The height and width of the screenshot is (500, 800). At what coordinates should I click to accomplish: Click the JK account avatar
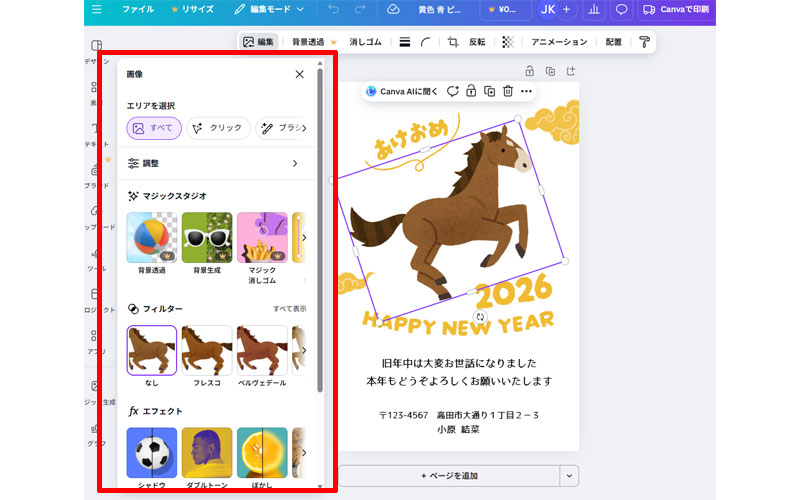[548, 9]
